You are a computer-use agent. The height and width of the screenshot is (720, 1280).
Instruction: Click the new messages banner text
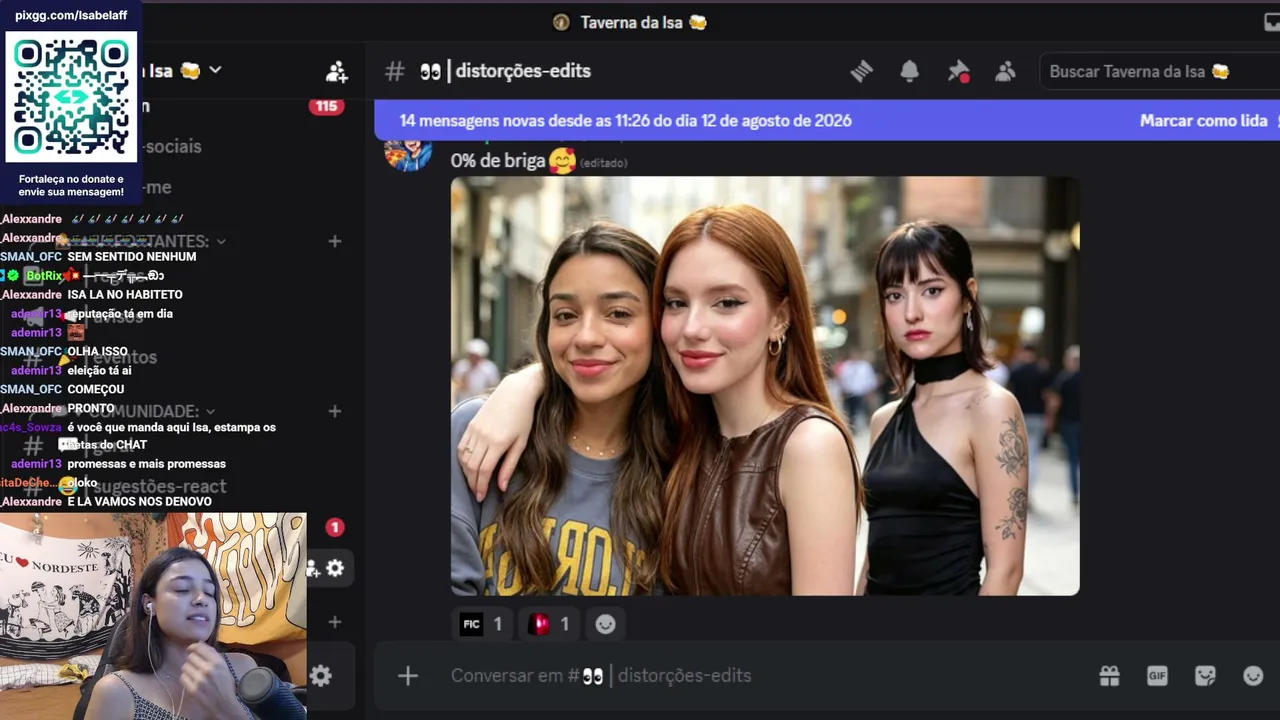[x=625, y=120]
